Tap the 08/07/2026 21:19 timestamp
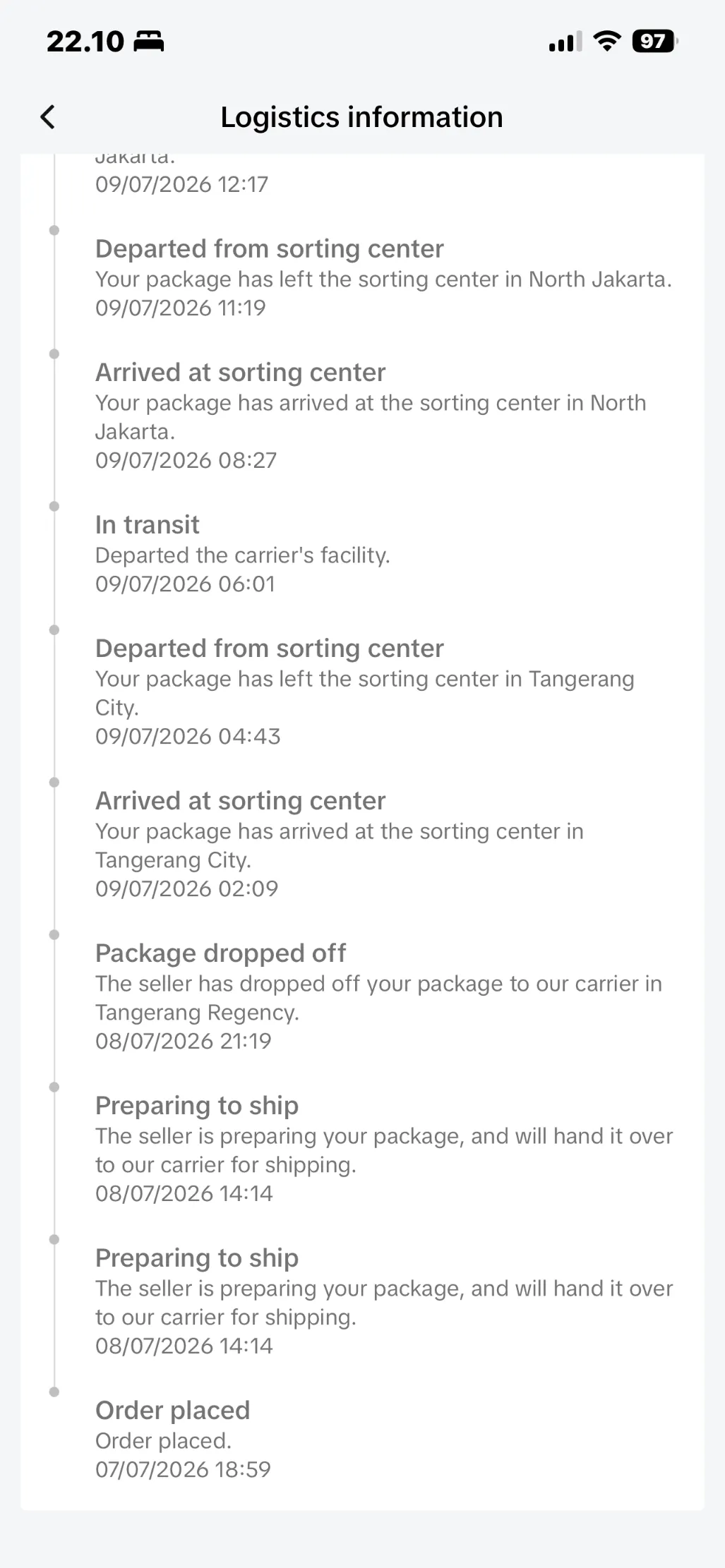The width and height of the screenshot is (725, 1568). pos(184,1041)
